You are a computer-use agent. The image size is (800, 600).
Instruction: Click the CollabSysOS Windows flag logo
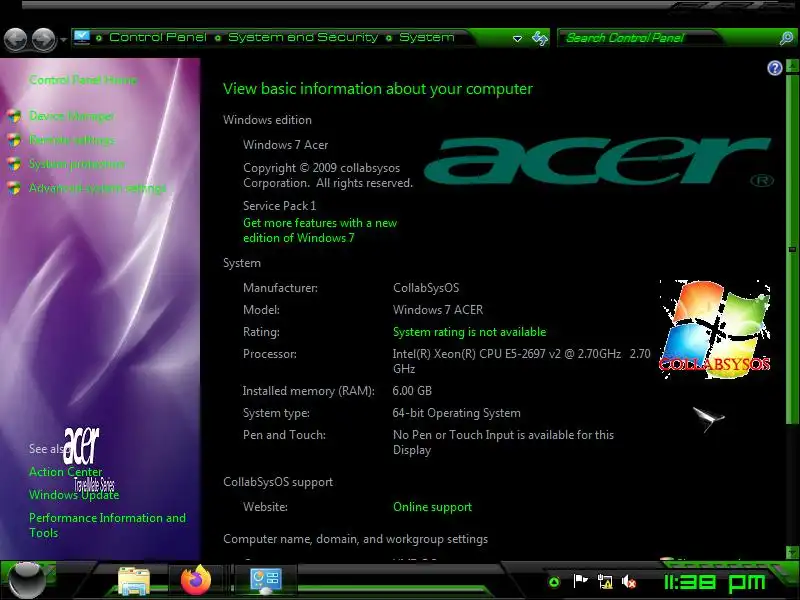(715, 329)
